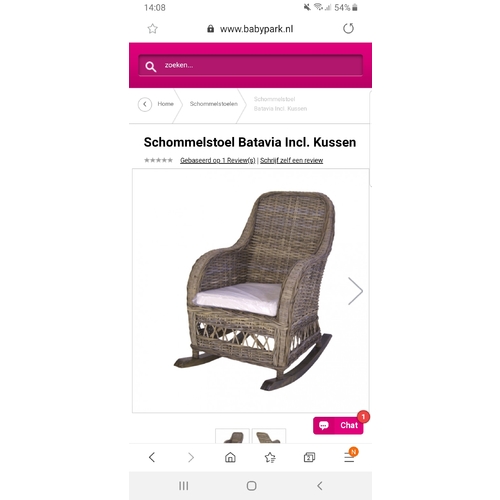The width and height of the screenshot is (500, 500).
Task: Select first chair thumbnail
Action: pos(232,436)
